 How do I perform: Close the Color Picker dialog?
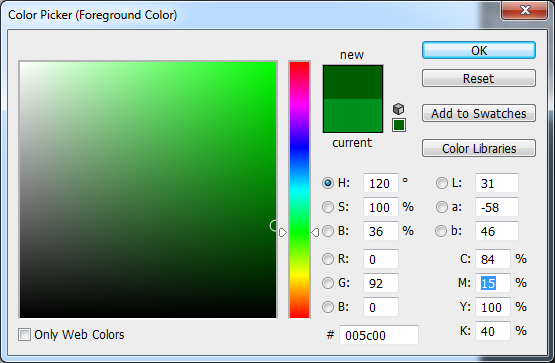(525, 10)
